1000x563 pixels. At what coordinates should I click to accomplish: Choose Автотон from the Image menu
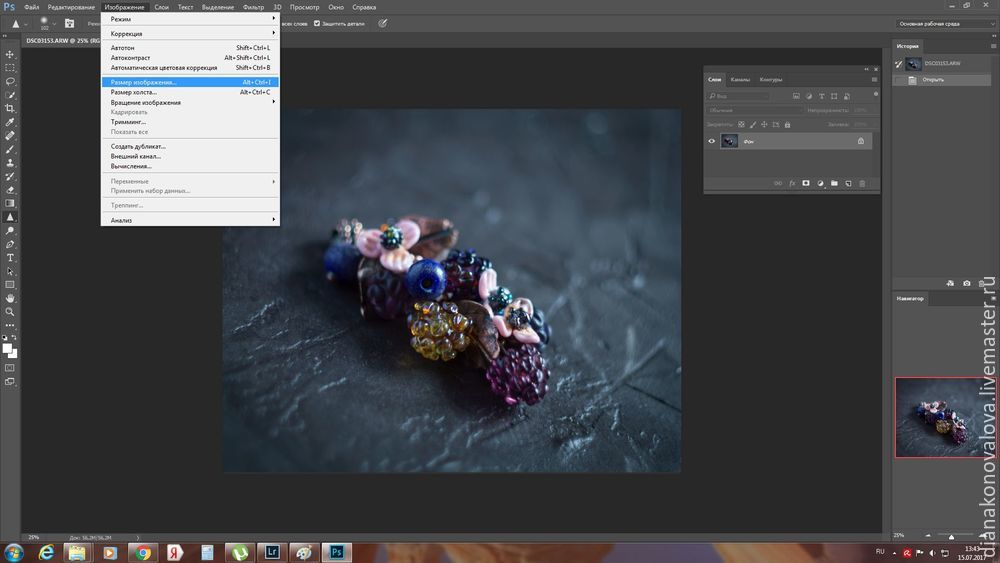(190, 48)
